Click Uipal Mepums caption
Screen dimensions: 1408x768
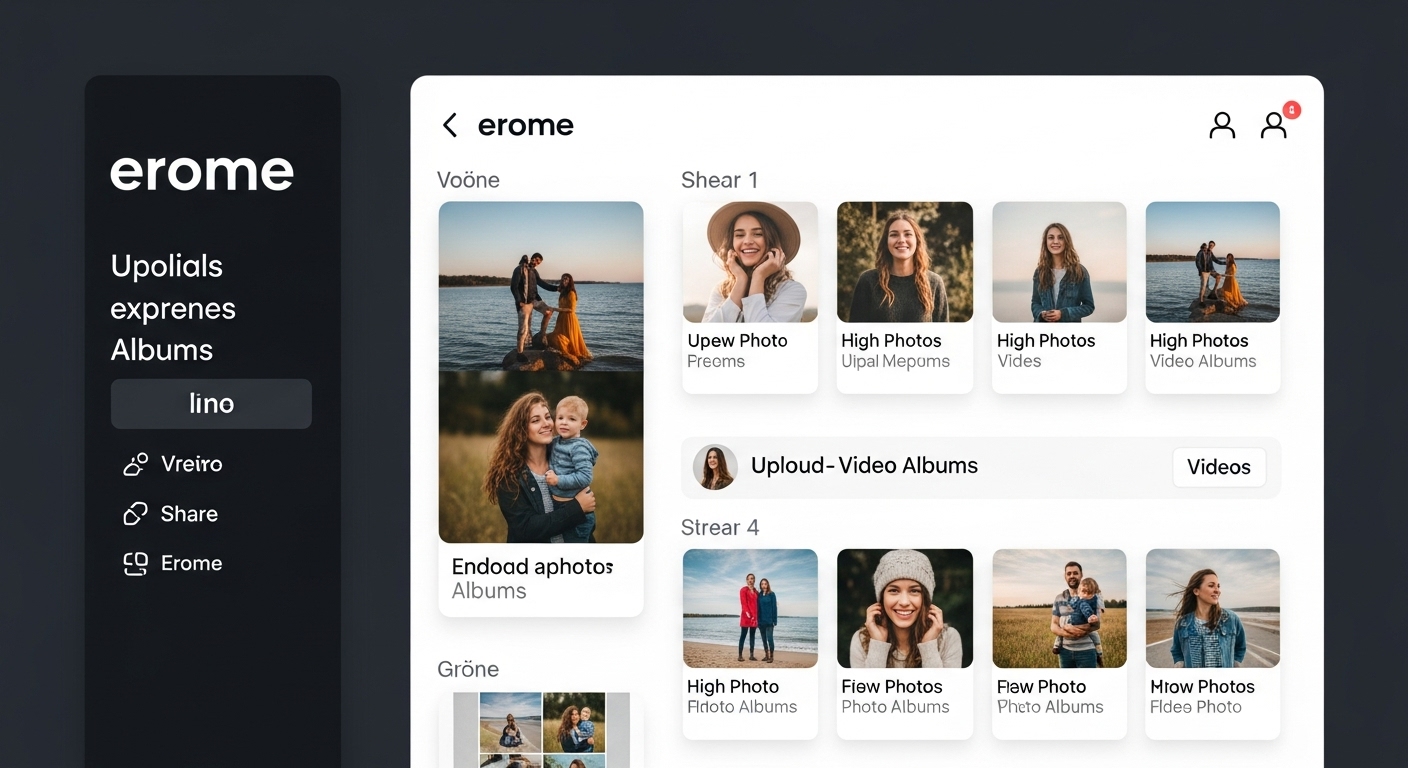pyautogui.click(x=895, y=362)
